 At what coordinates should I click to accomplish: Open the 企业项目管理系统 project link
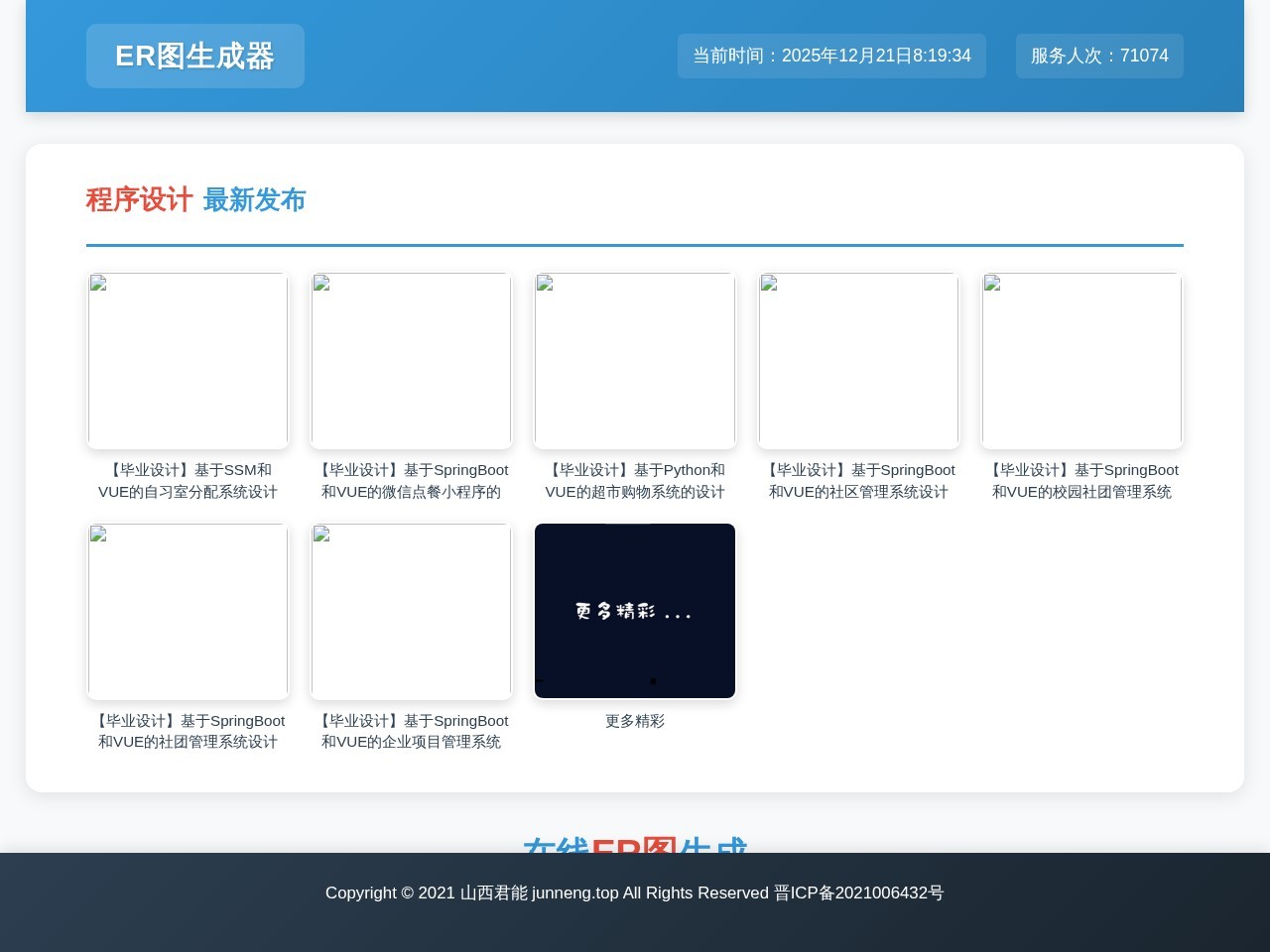411,731
